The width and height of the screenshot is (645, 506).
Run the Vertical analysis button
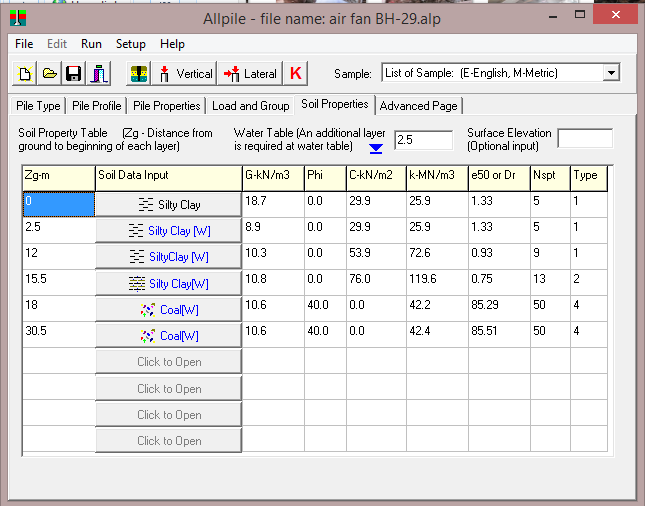coord(184,74)
